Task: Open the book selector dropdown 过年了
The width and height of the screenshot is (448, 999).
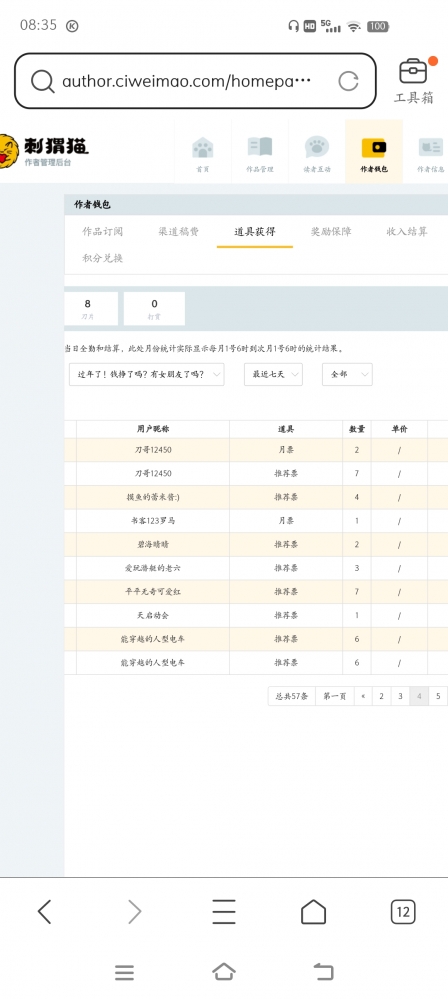Action: point(147,375)
